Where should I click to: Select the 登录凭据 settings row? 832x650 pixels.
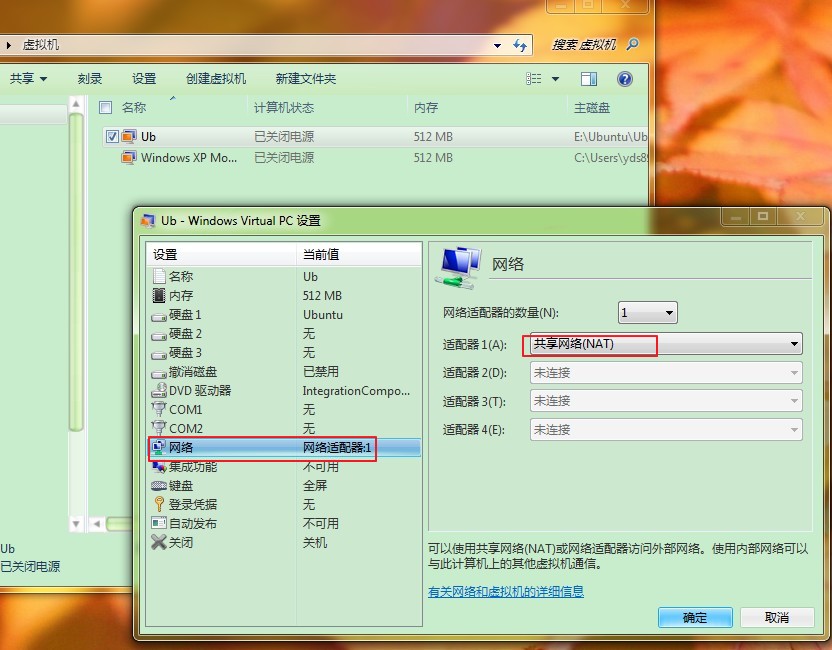pyautogui.click(x=284, y=505)
